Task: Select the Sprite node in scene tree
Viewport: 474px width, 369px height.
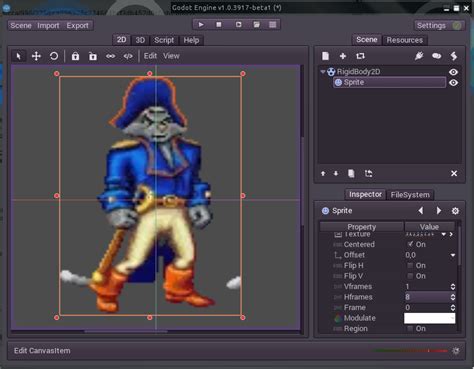Action: click(x=389, y=82)
